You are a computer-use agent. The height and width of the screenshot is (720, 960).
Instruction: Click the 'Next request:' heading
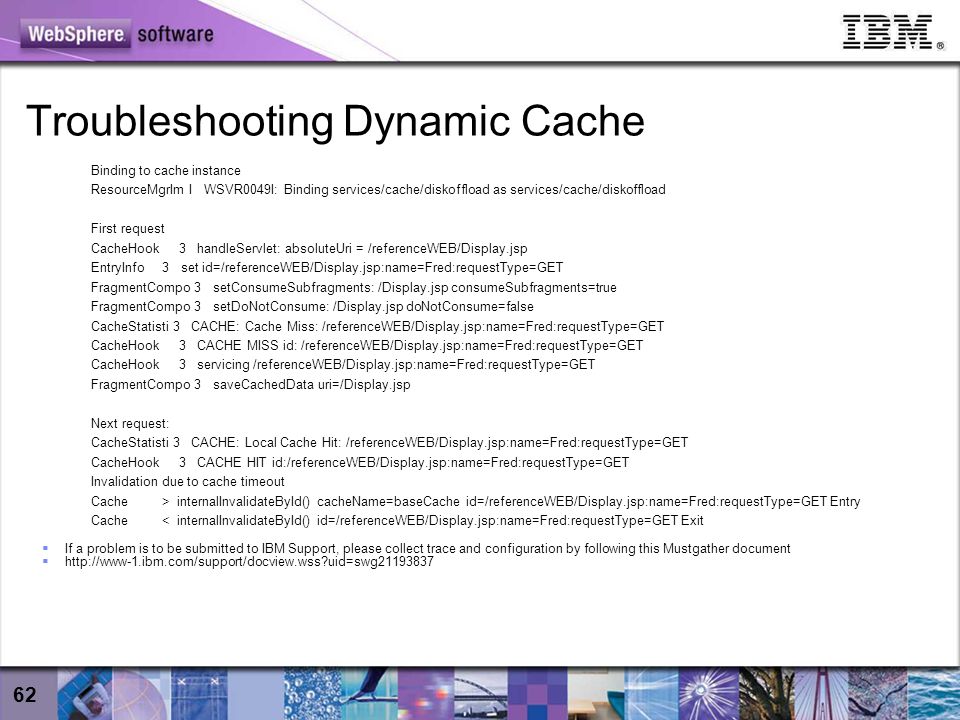[130, 424]
